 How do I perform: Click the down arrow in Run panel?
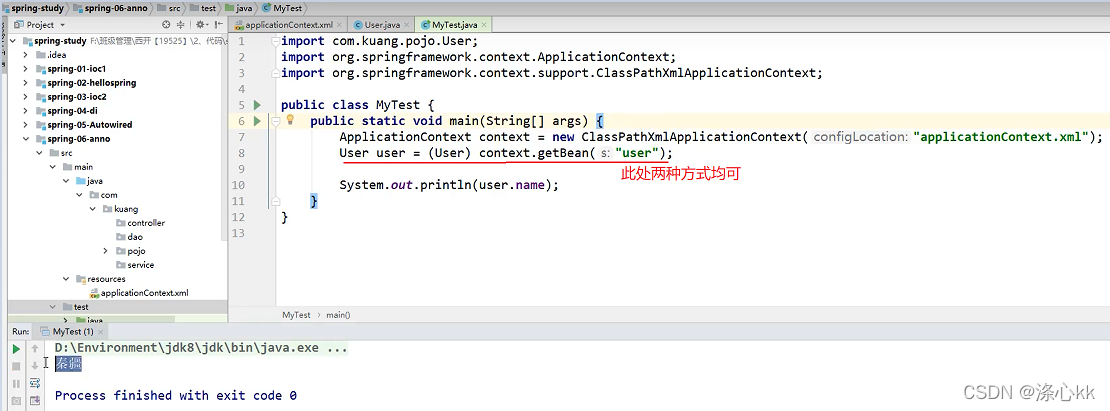point(35,366)
